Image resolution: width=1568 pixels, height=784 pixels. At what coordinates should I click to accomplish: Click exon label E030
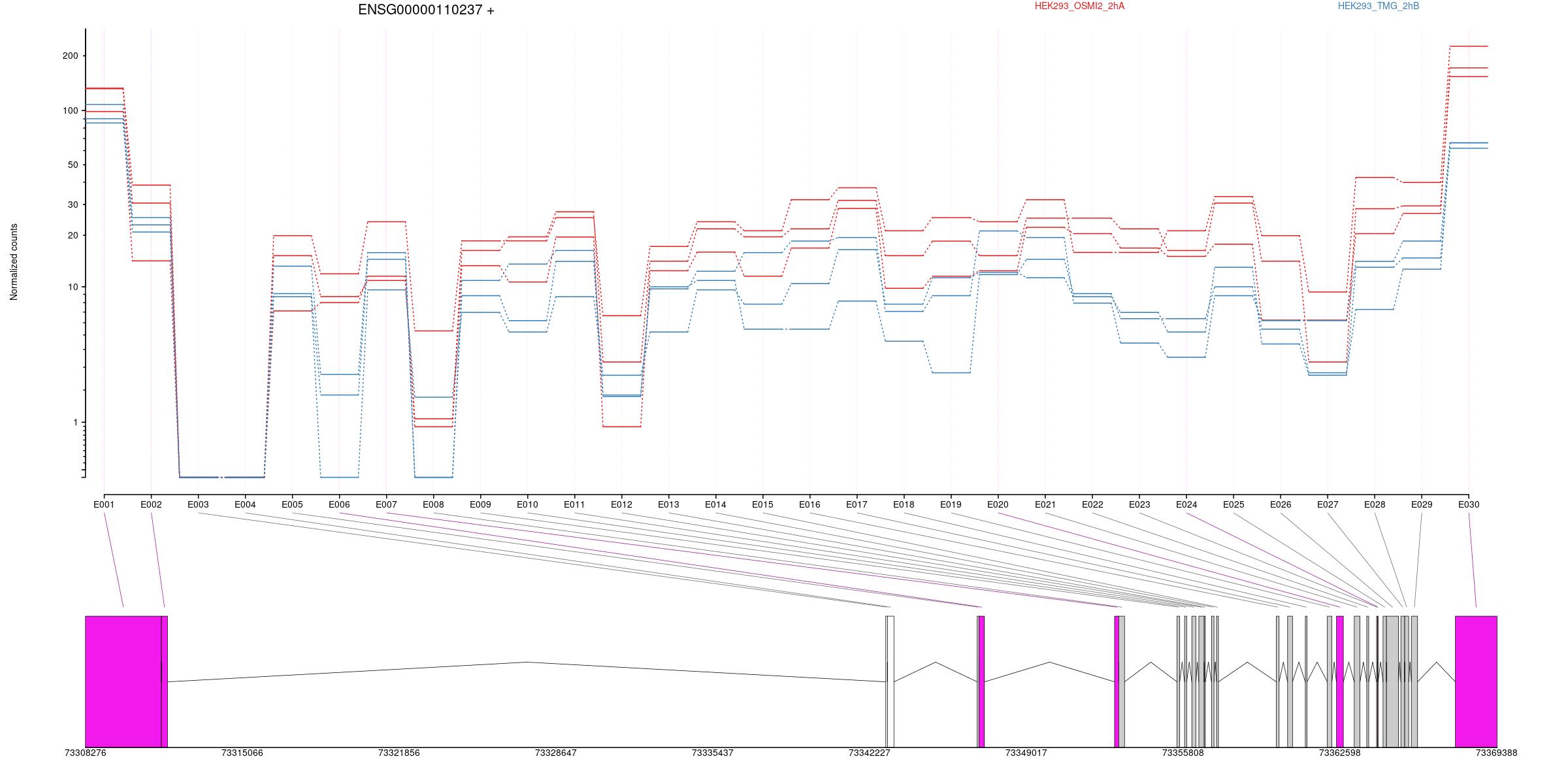tap(1469, 504)
